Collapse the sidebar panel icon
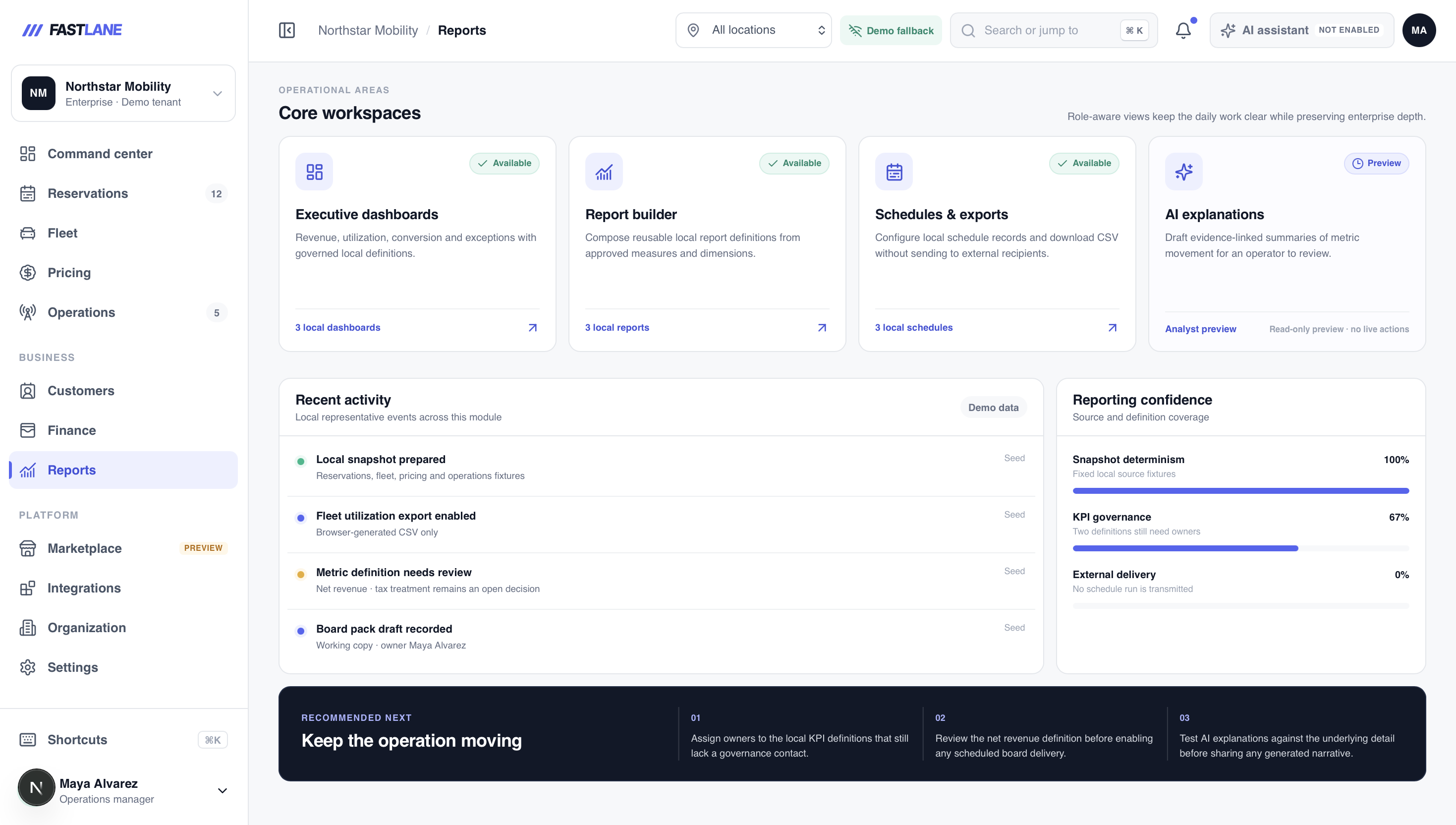1456x825 pixels. (x=286, y=30)
